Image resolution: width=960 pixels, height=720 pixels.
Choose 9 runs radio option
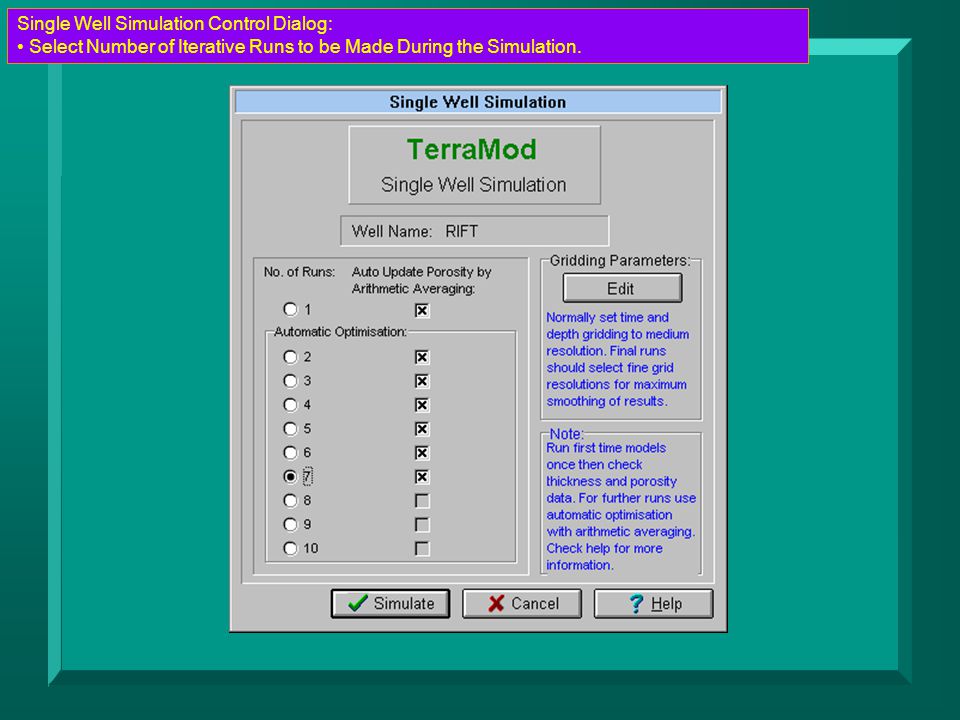(290, 524)
